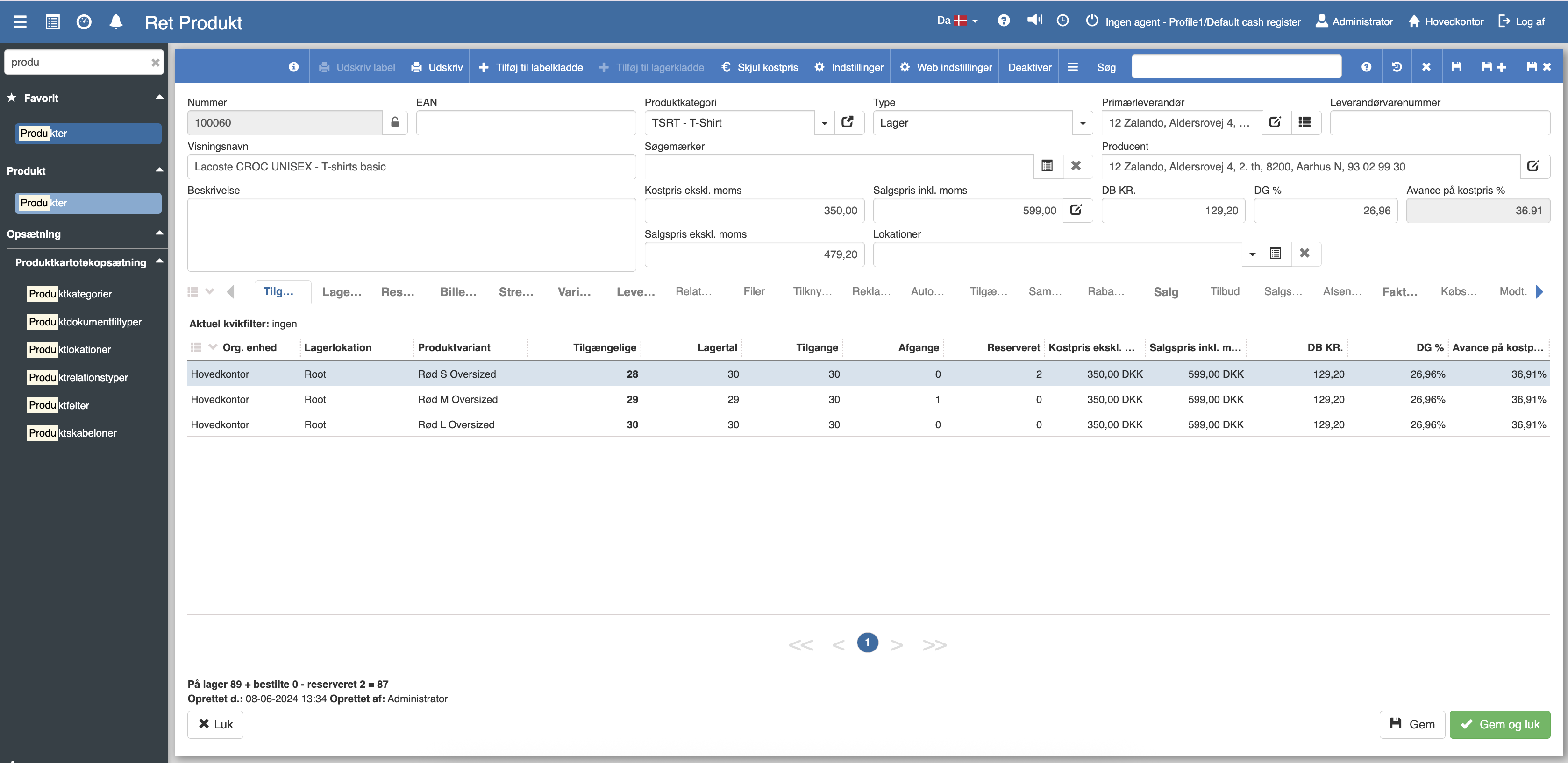This screenshot has height=763, width=1568.
Task: Click the Deaktiver button
Action: 1029,67
